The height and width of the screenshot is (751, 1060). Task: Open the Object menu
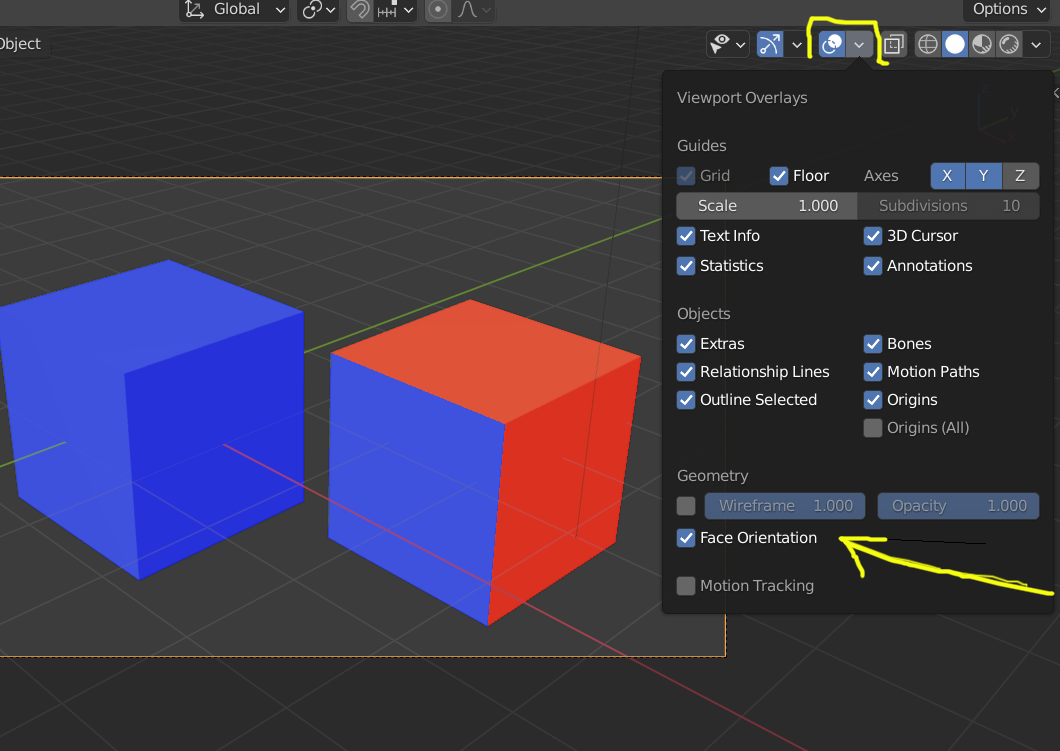point(20,44)
